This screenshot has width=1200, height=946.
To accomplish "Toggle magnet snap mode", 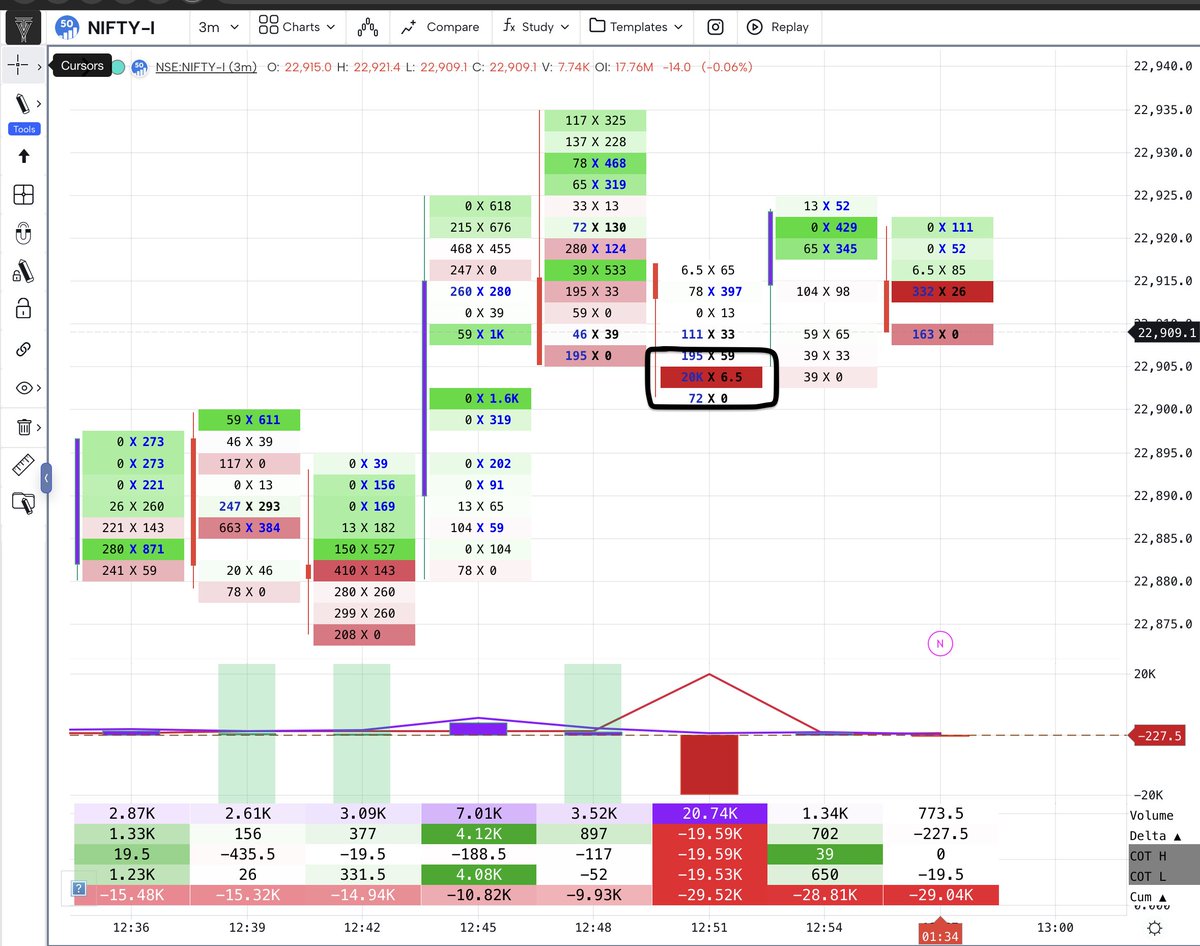I will coord(24,234).
